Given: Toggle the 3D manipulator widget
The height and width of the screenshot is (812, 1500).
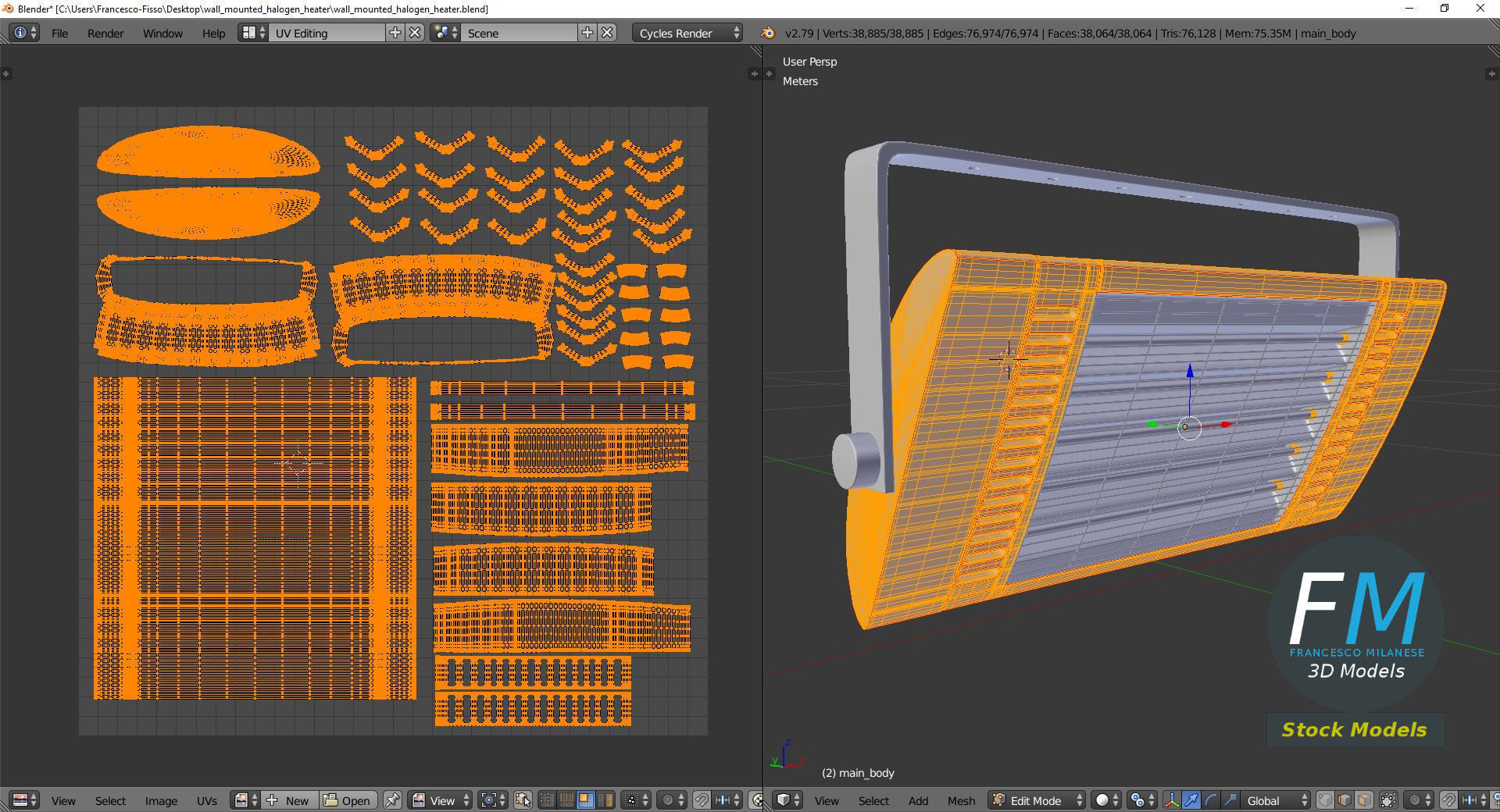Looking at the screenshot, I should click(1172, 800).
